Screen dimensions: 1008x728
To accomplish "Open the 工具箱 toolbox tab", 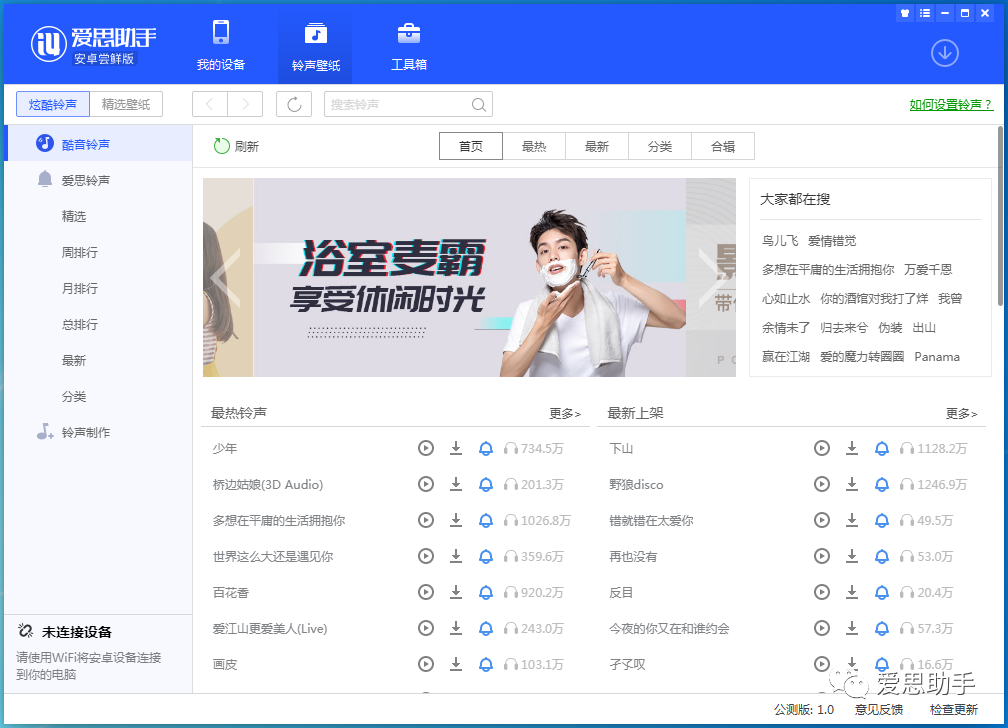I will [x=409, y=45].
